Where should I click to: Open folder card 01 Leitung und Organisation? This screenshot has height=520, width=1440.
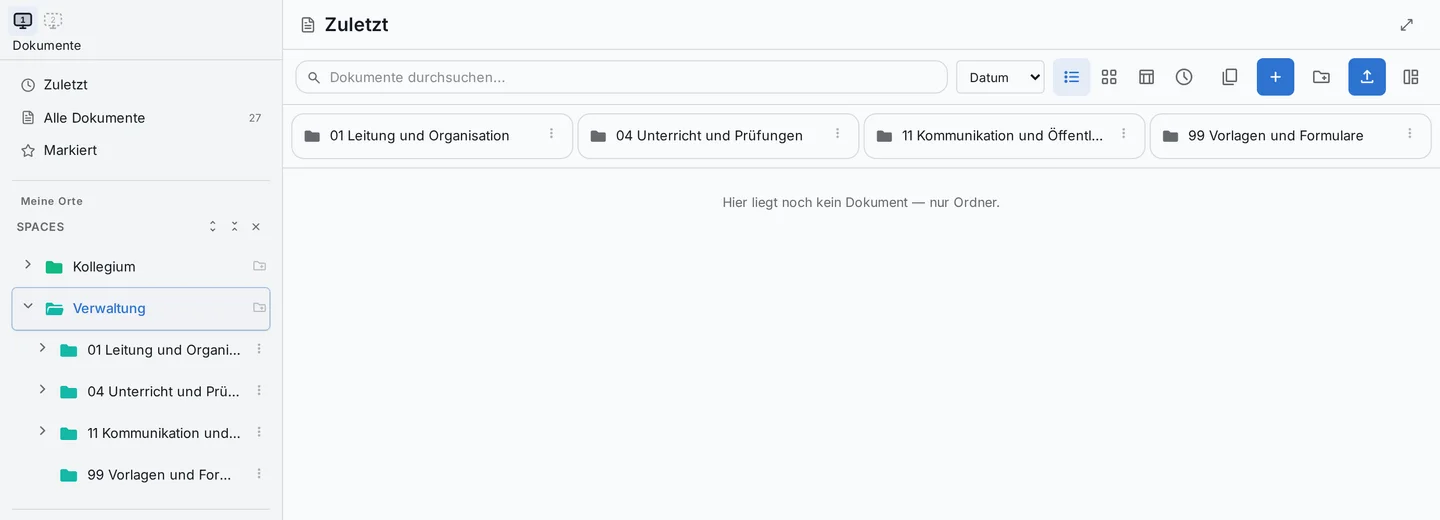tap(432, 136)
